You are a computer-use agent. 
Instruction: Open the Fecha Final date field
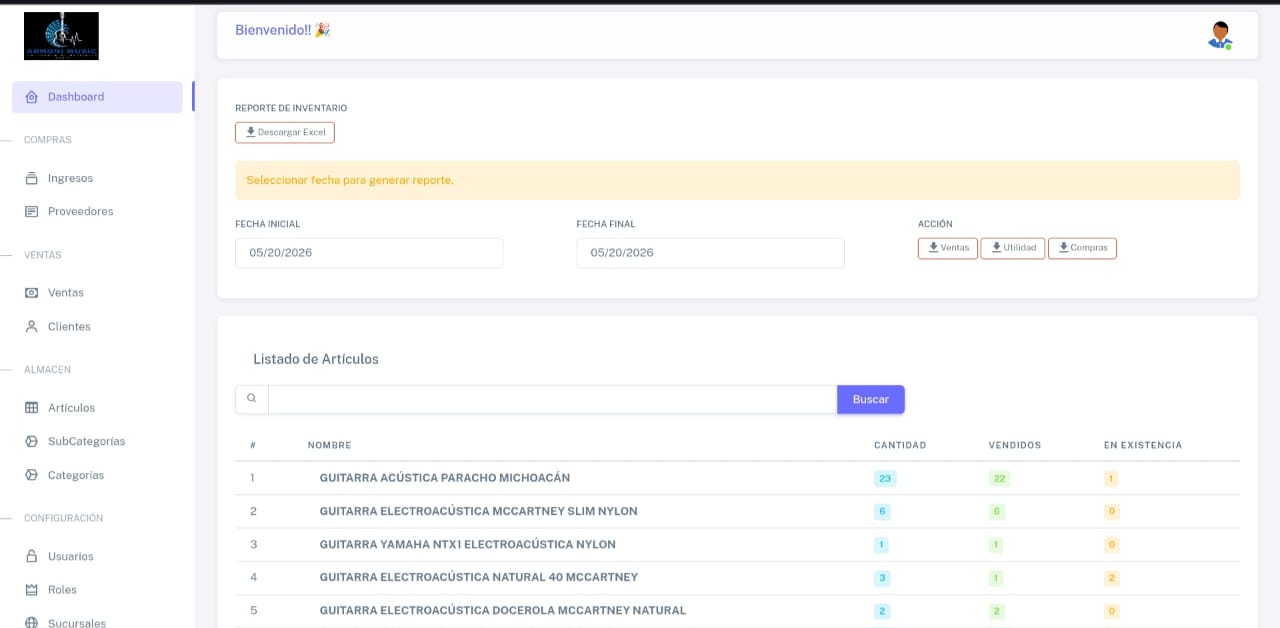point(710,253)
